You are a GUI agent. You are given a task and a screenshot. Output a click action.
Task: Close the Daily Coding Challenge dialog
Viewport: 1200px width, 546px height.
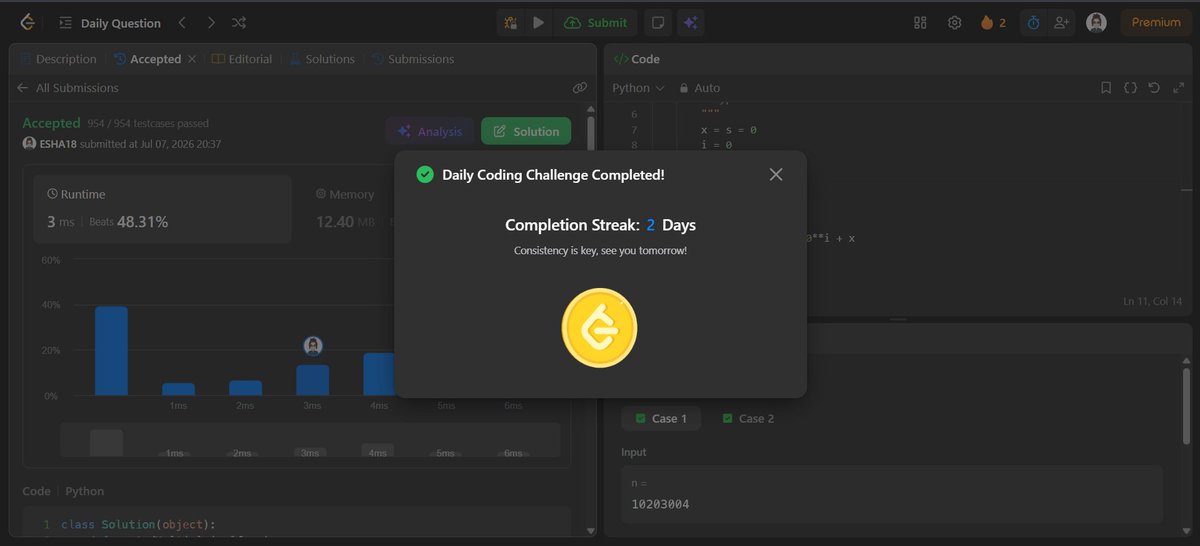pyautogui.click(x=776, y=175)
